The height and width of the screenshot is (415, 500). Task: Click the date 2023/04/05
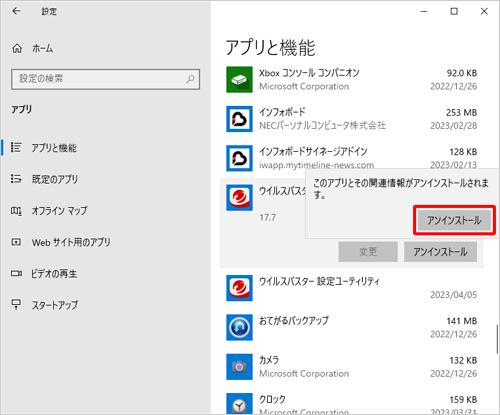point(453,295)
